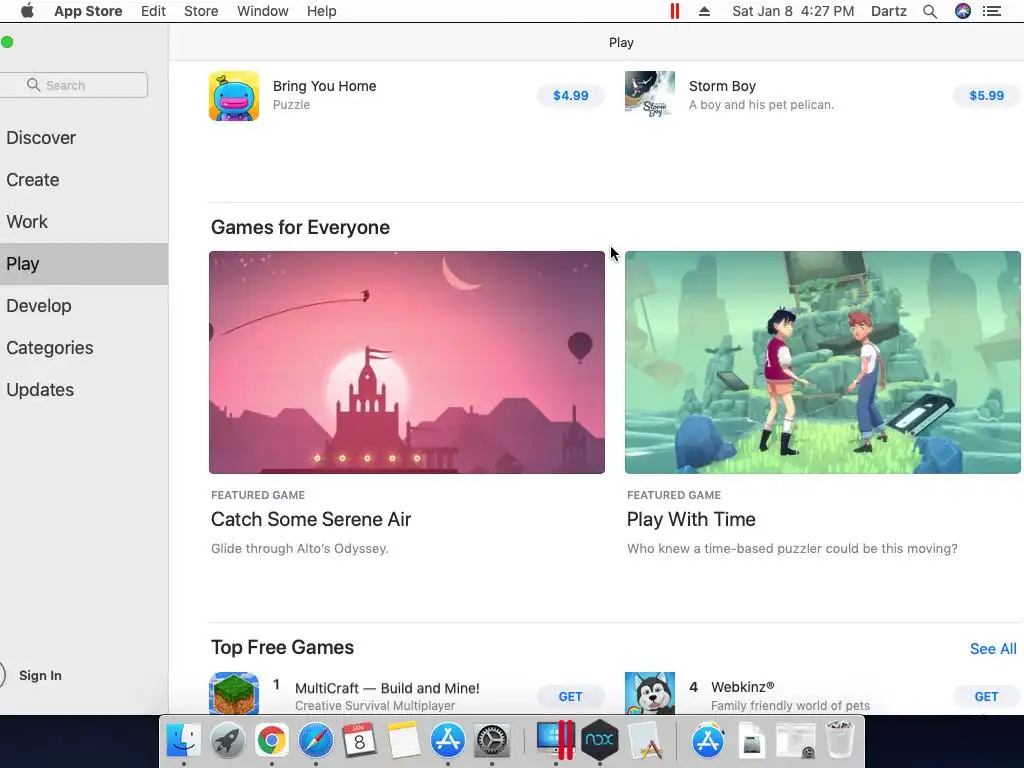Click the date and time in menu bar
Screen dimensions: 1024x768
tap(793, 11)
